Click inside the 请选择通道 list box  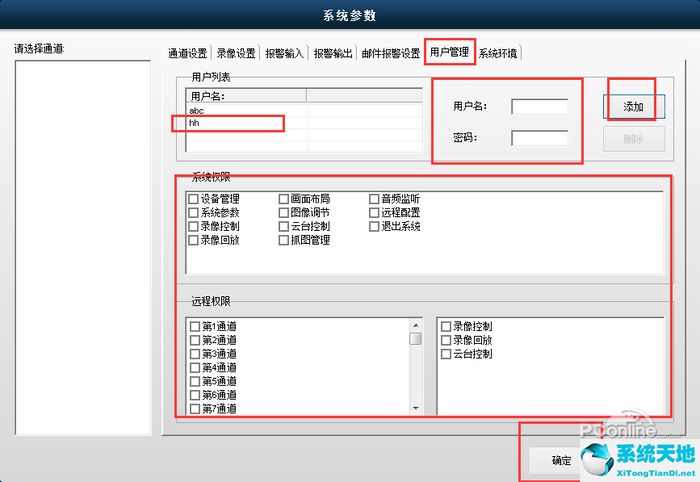(83, 248)
